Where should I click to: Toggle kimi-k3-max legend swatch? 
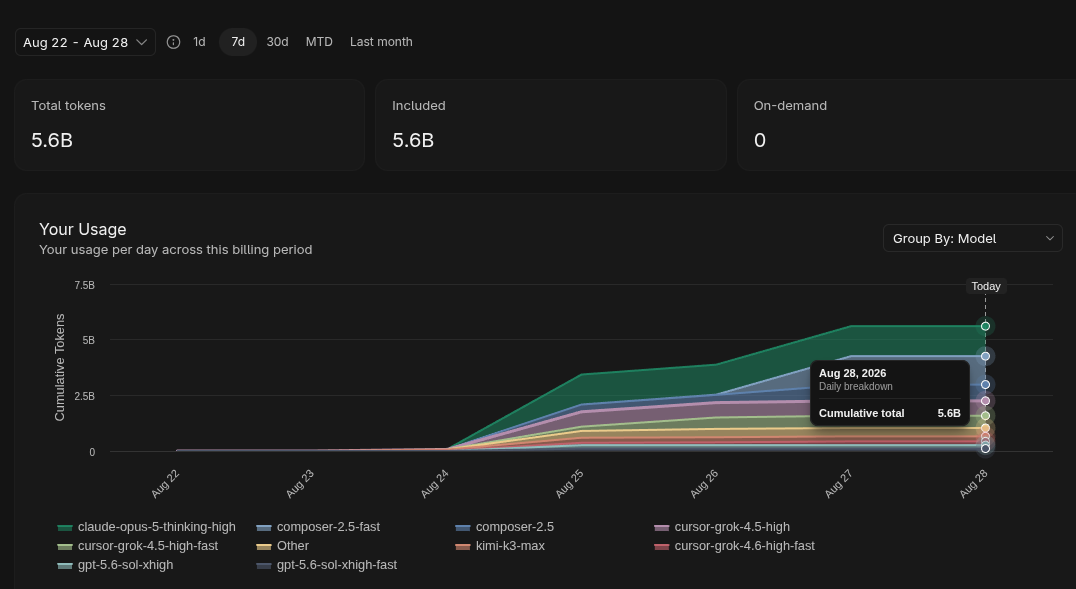pyautogui.click(x=463, y=546)
